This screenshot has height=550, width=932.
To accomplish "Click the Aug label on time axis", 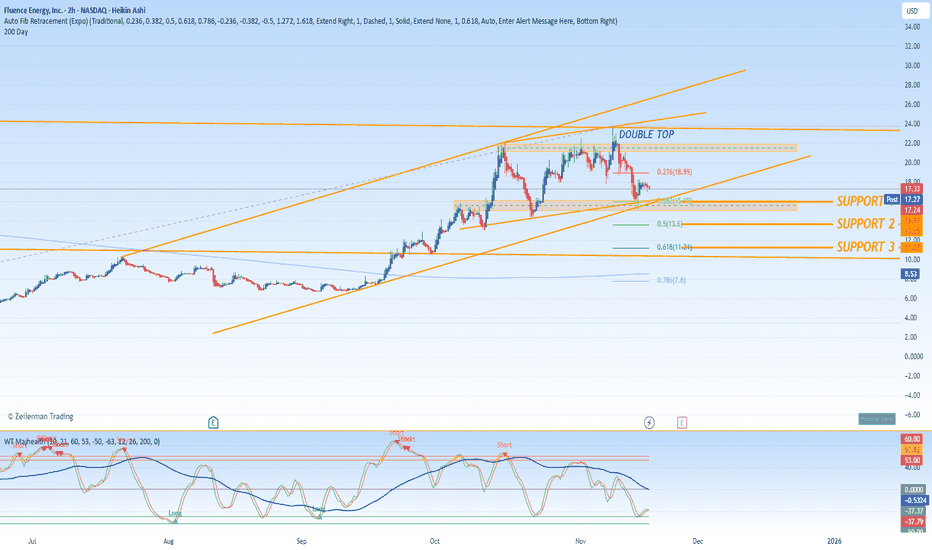I will point(168,541).
